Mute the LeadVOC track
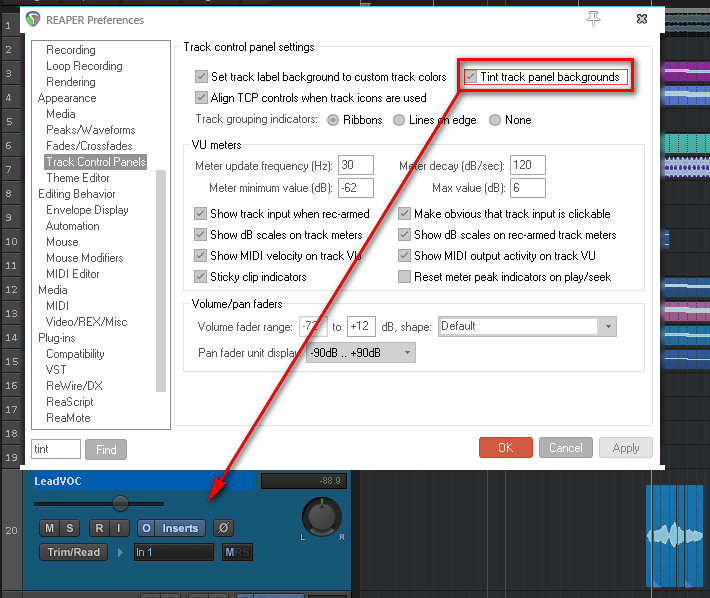The height and width of the screenshot is (598, 710). [x=50, y=528]
